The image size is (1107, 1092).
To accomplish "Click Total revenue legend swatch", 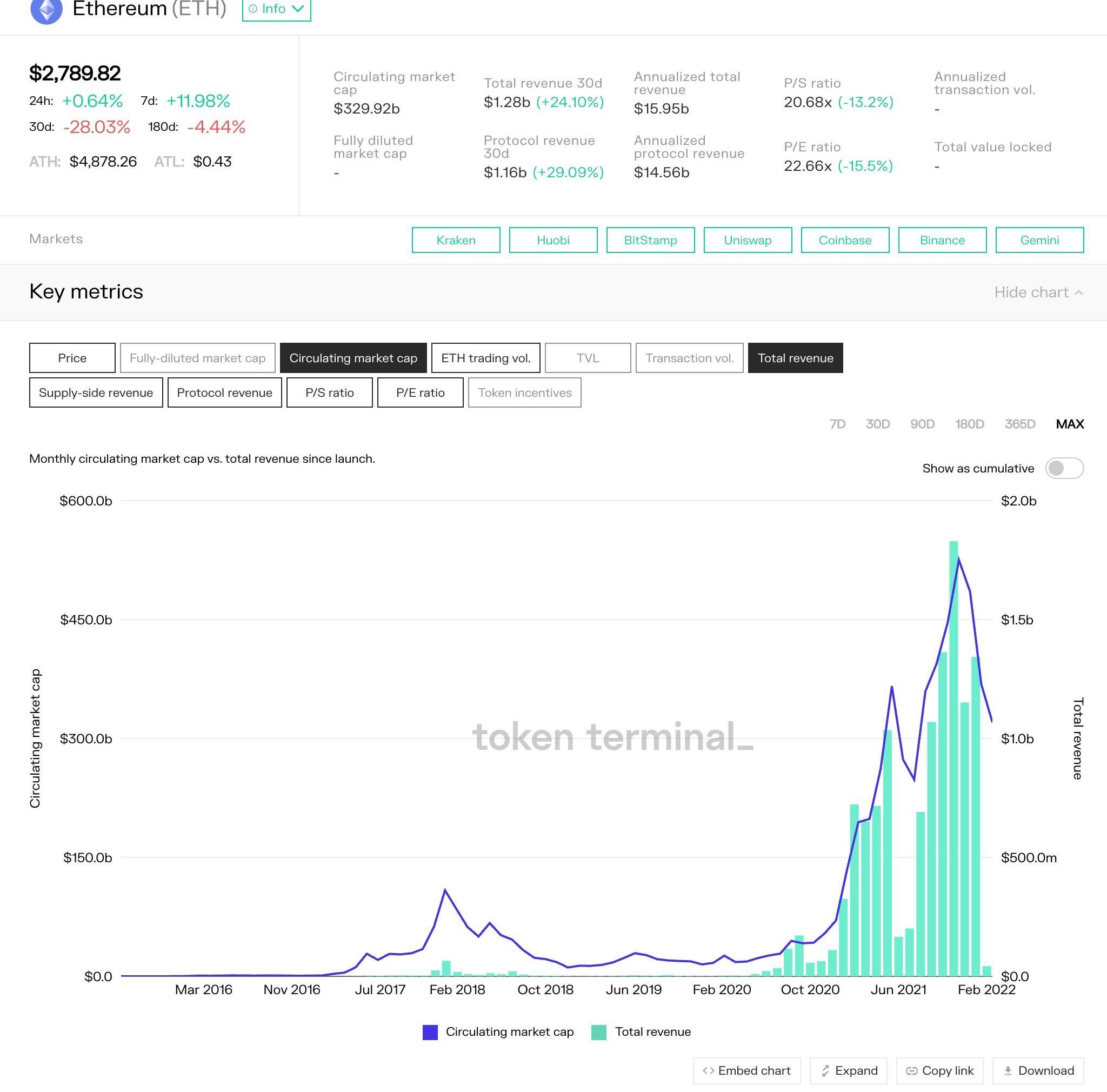I will pyautogui.click(x=599, y=1033).
